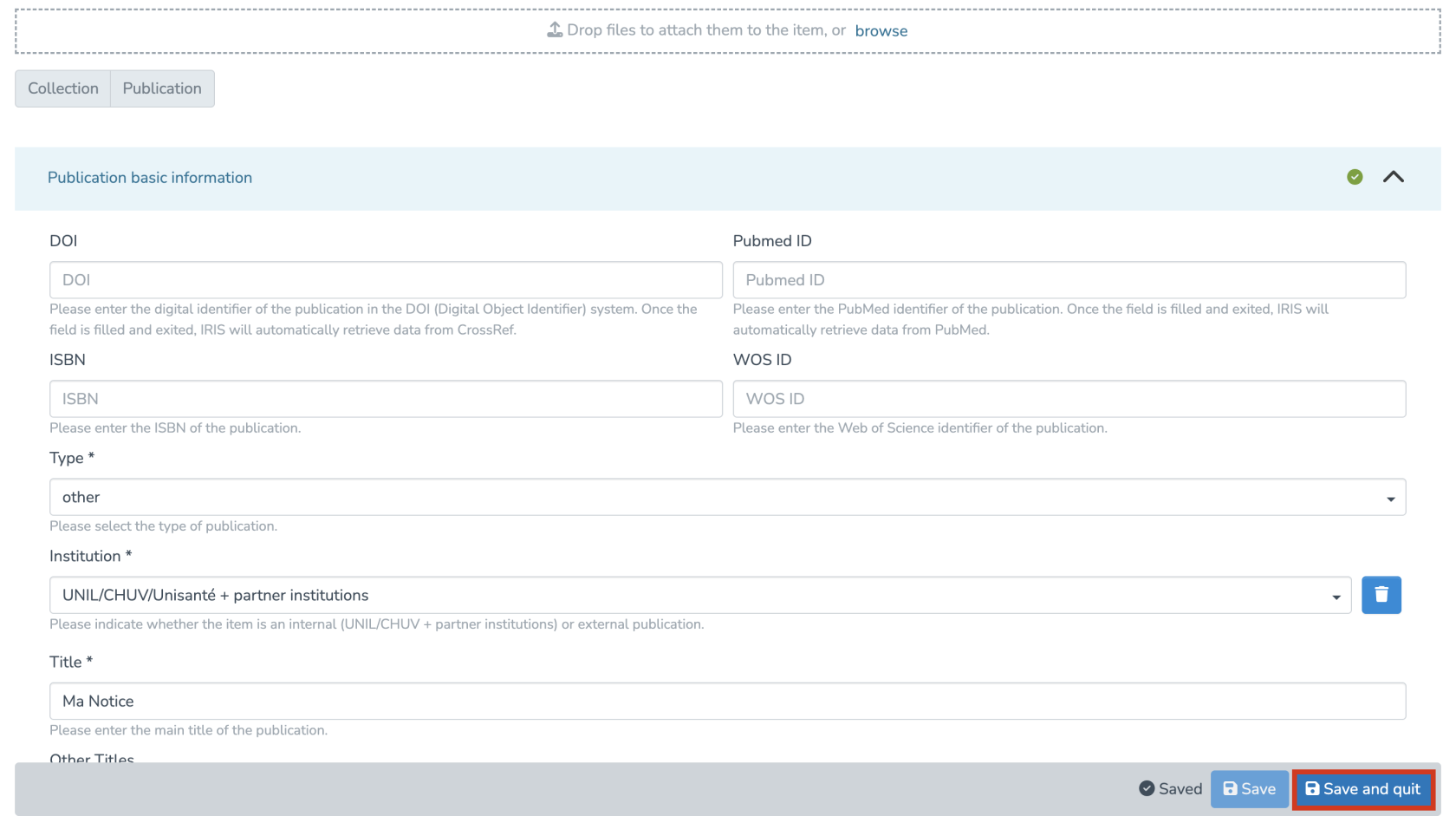Focus the WOS ID text field
1456x816 pixels.
[1069, 399]
